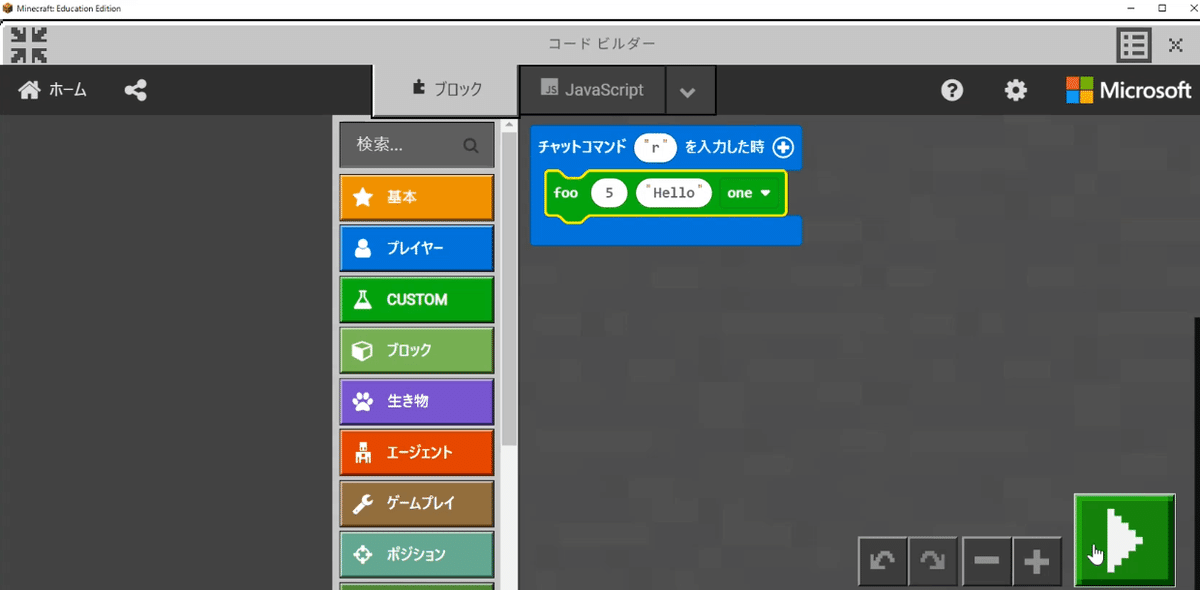Screen dimensions: 1200x590
Task: Click the Minecraft Education Edition title icon
Action: (x=7, y=8)
